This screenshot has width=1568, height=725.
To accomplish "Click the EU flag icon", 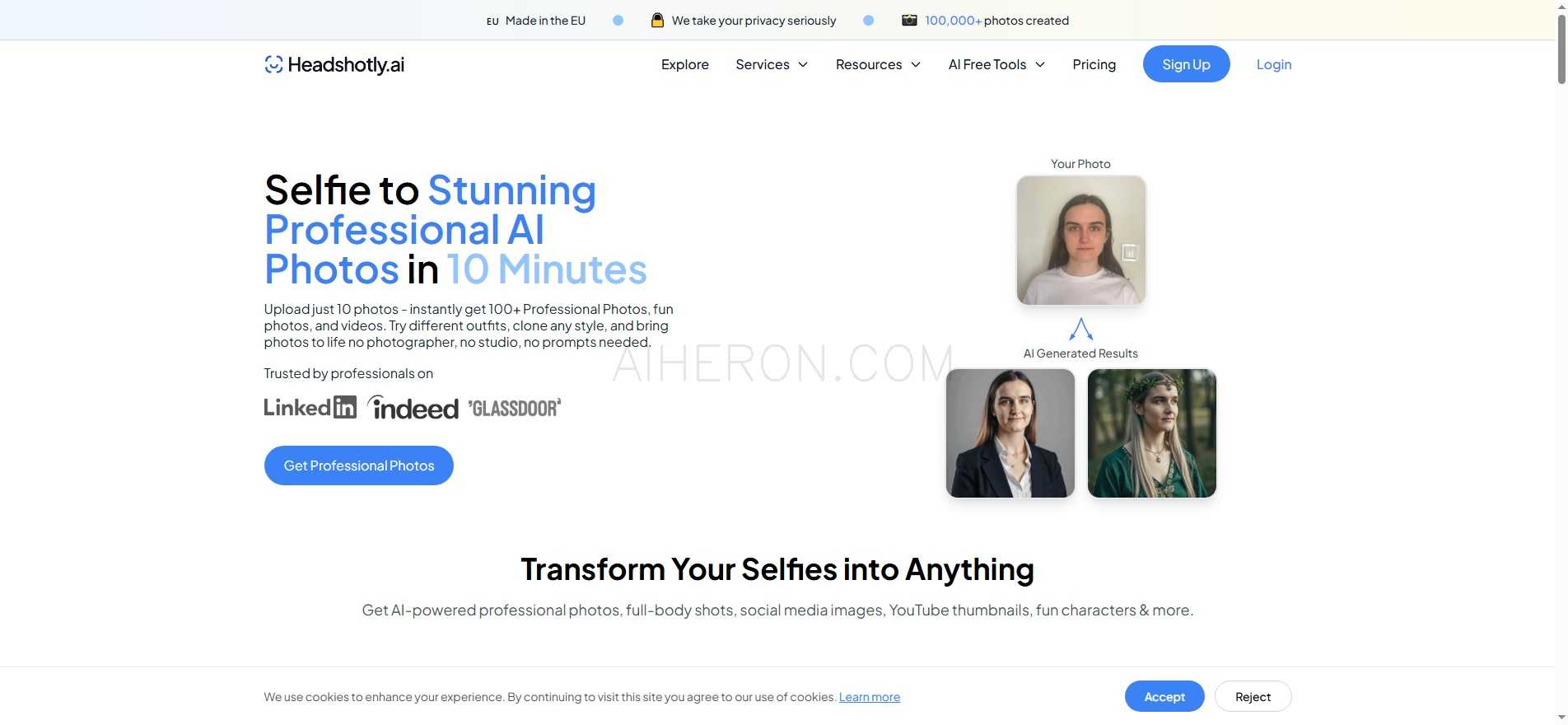I will point(492,21).
